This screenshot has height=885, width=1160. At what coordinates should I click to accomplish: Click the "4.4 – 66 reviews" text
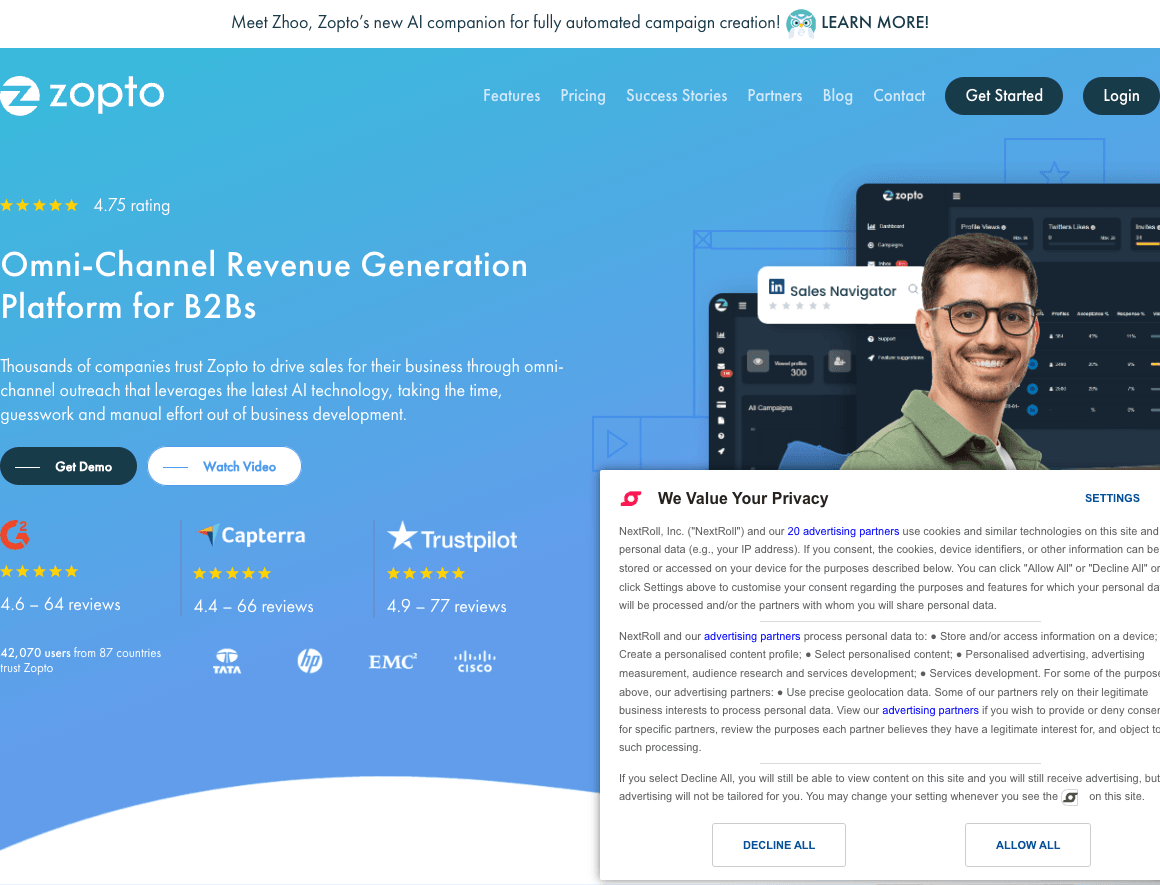[254, 607]
